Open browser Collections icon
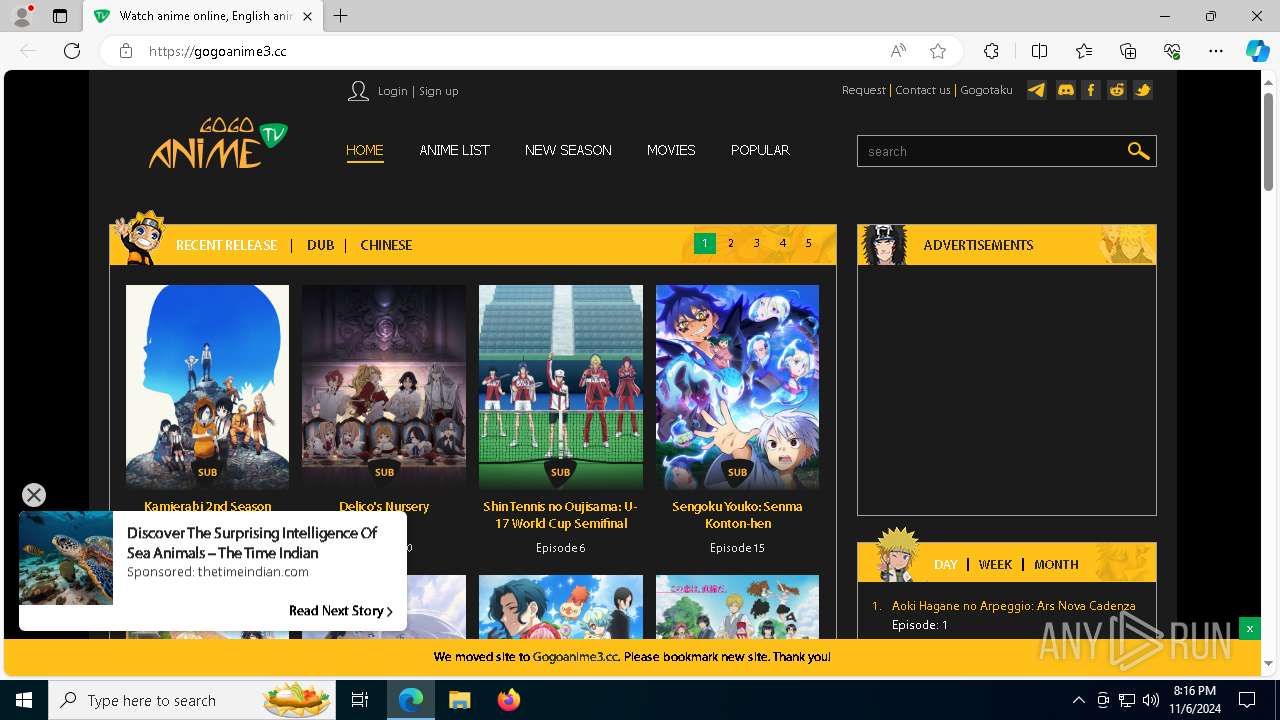The width and height of the screenshot is (1280, 720). [1128, 51]
